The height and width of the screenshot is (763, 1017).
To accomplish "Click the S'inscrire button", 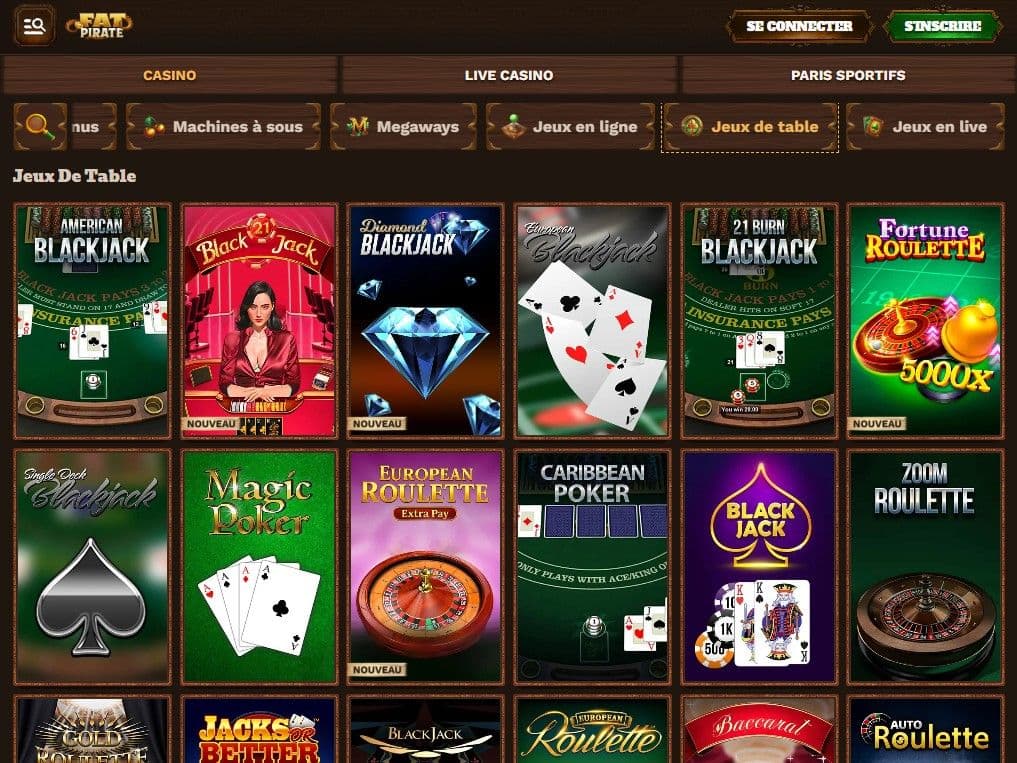I will (942, 27).
